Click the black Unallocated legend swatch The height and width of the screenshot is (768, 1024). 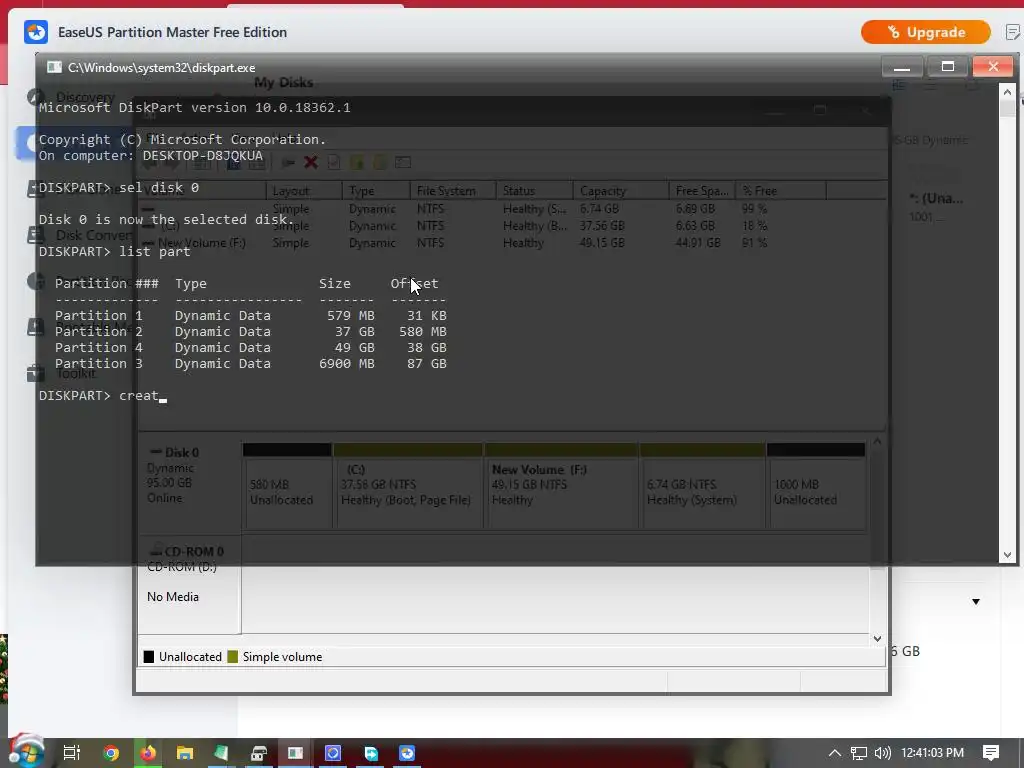point(149,657)
